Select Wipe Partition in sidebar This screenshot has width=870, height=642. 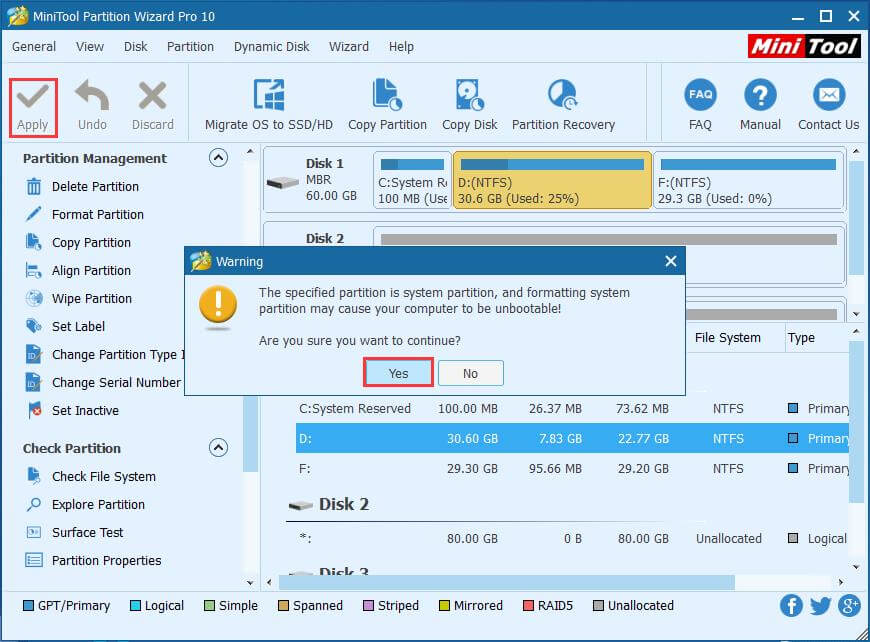[x=91, y=298]
